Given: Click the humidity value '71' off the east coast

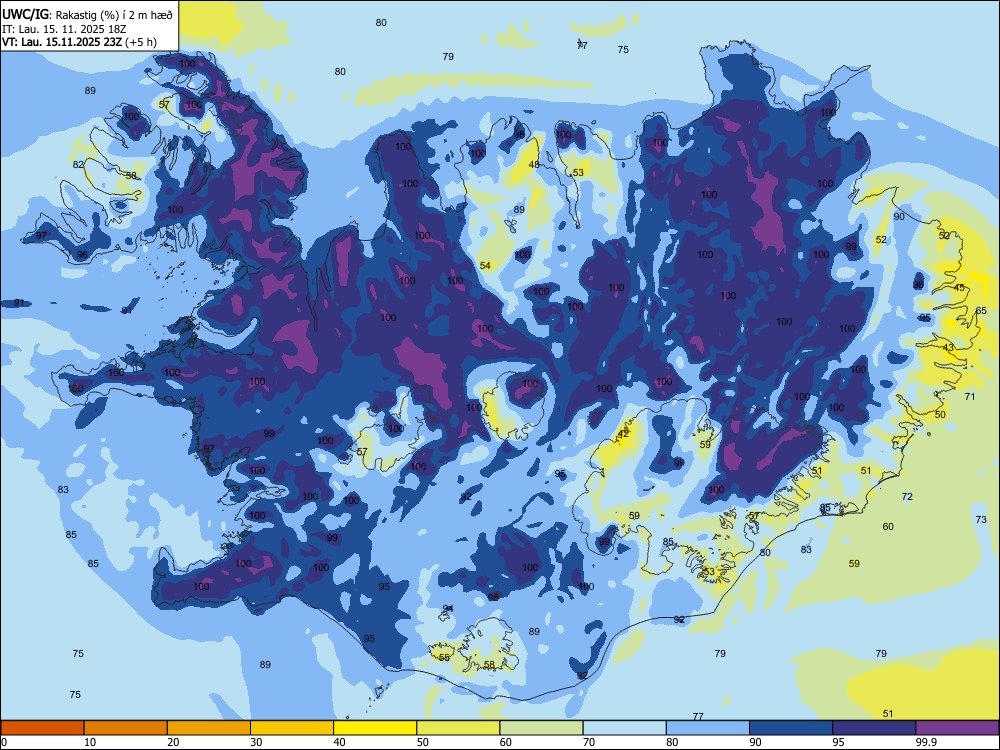Looking at the screenshot, I should (x=970, y=397).
